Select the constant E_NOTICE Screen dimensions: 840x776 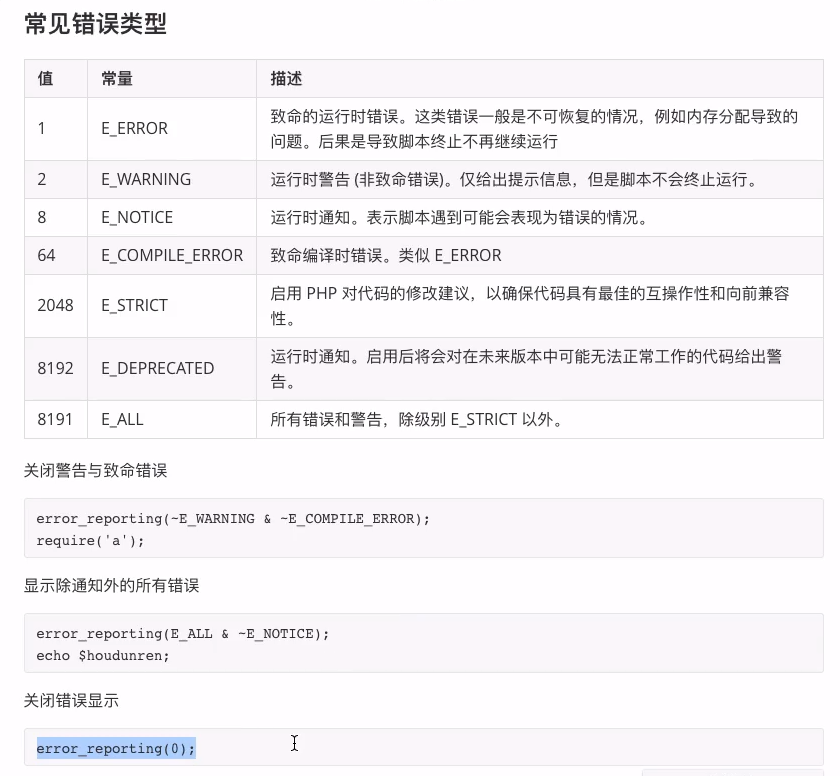pyautogui.click(x=137, y=217)
